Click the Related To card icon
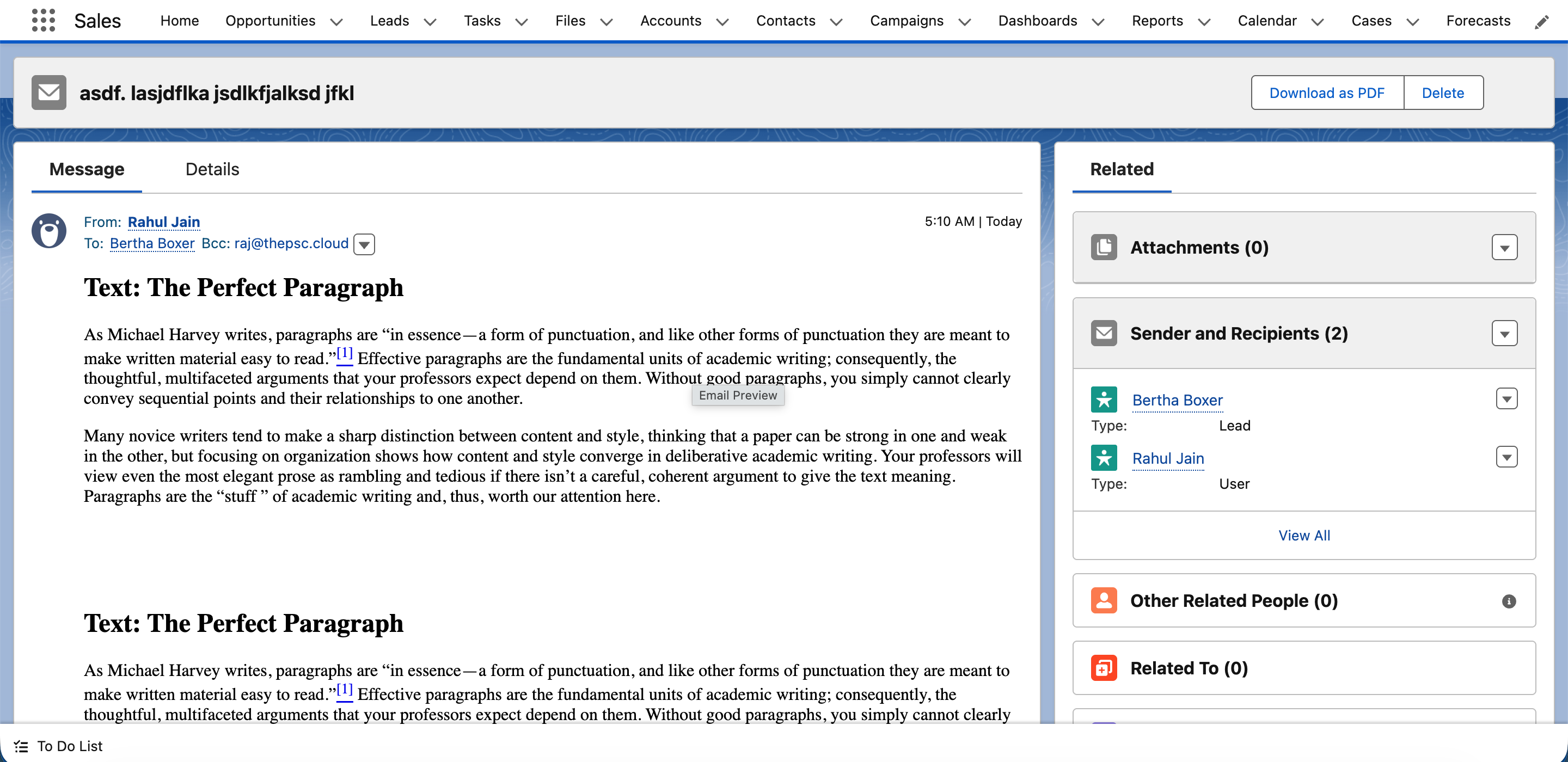1568x762 pixels. coord(1104,668)
